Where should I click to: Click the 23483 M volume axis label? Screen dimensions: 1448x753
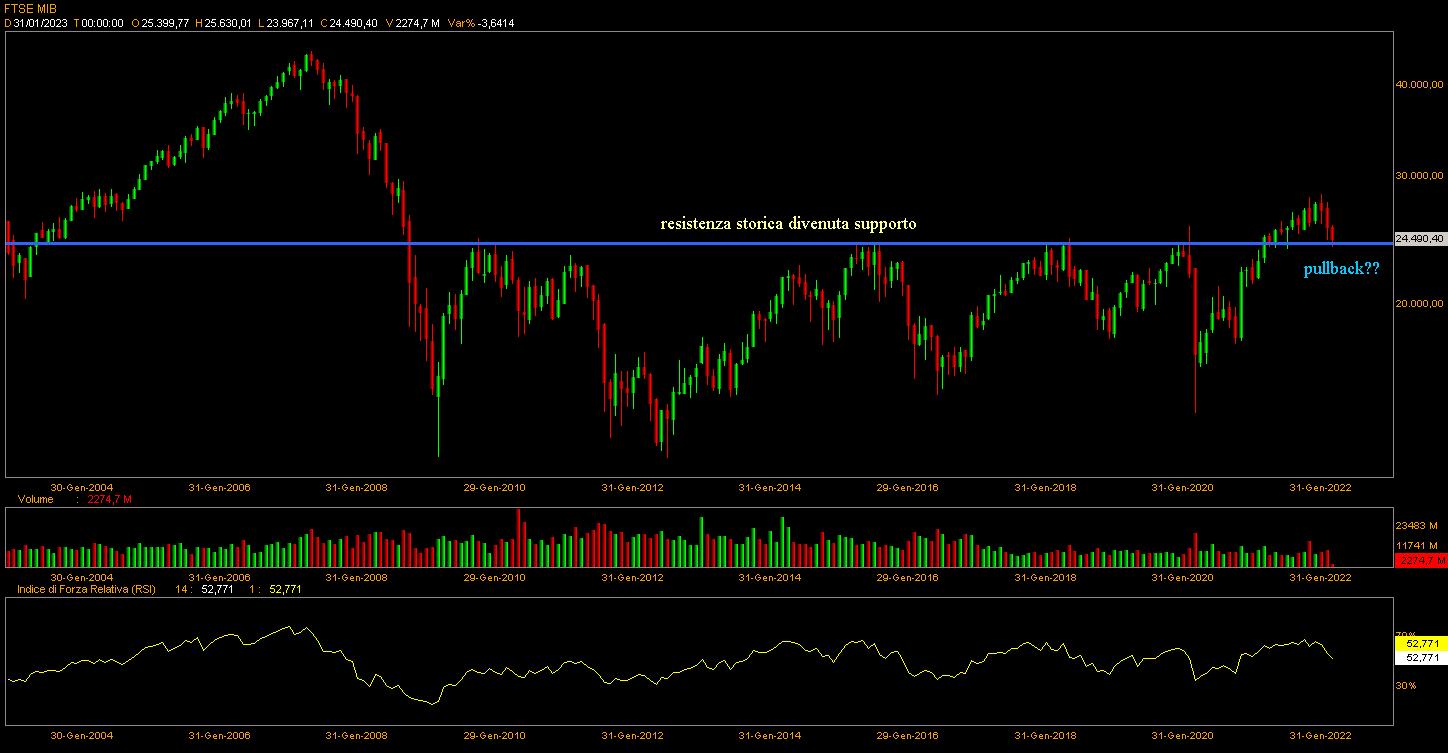click(1416, 525)
